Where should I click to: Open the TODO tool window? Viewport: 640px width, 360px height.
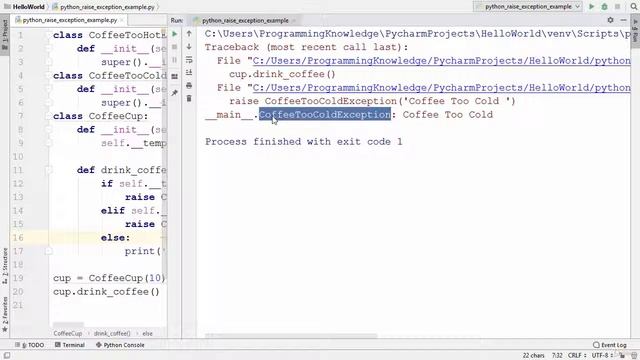29,345
